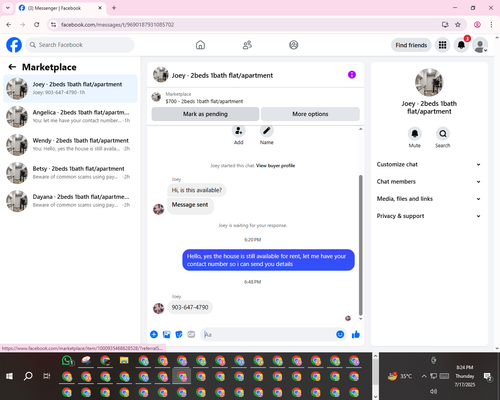Image resolution: width=500 pixels, height=400 pixels.
Task: Open the notifications bell
Action: click(461, 45)
